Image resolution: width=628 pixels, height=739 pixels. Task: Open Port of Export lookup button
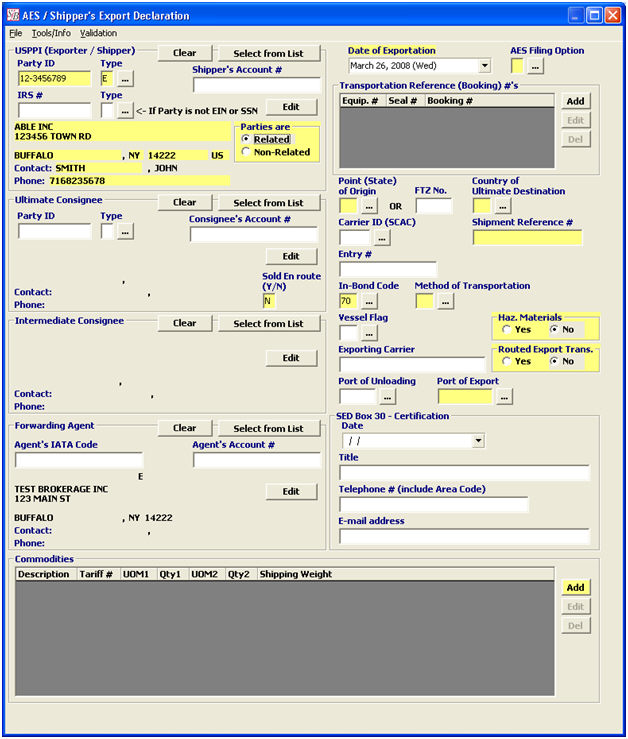(x=504, y=397)
